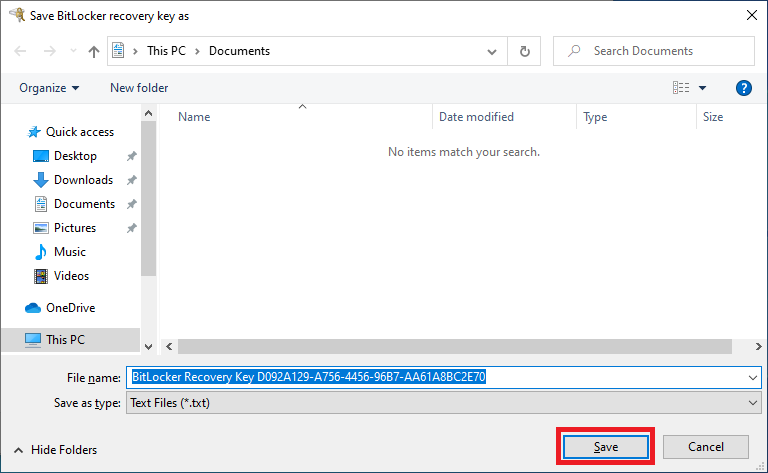The width and height of the screenshot is (768, 473).
Task: Open the Organize menu
Action: pyautogui.click(x=49, y=88)
